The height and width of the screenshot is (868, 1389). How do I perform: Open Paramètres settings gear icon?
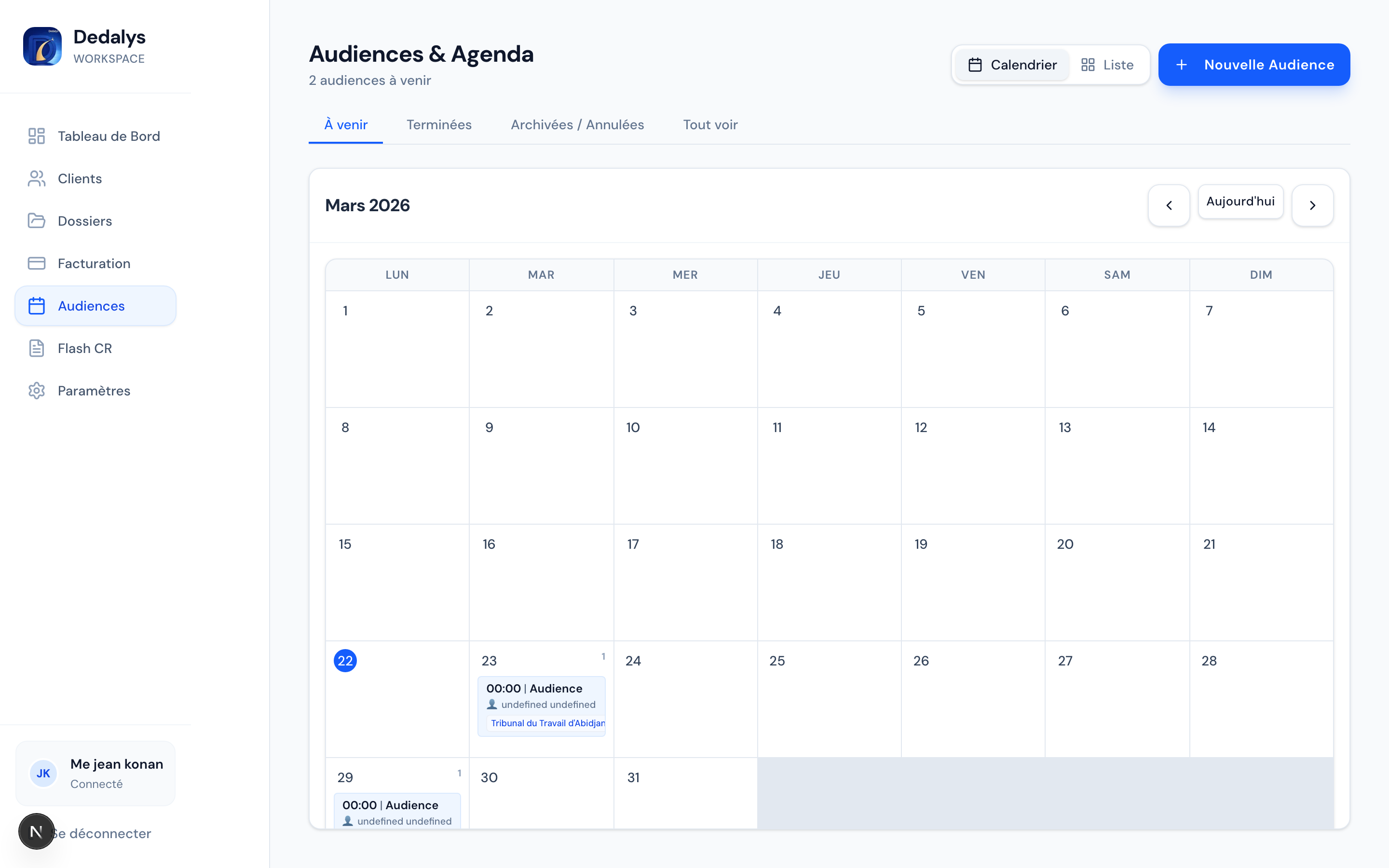[37, 391]
